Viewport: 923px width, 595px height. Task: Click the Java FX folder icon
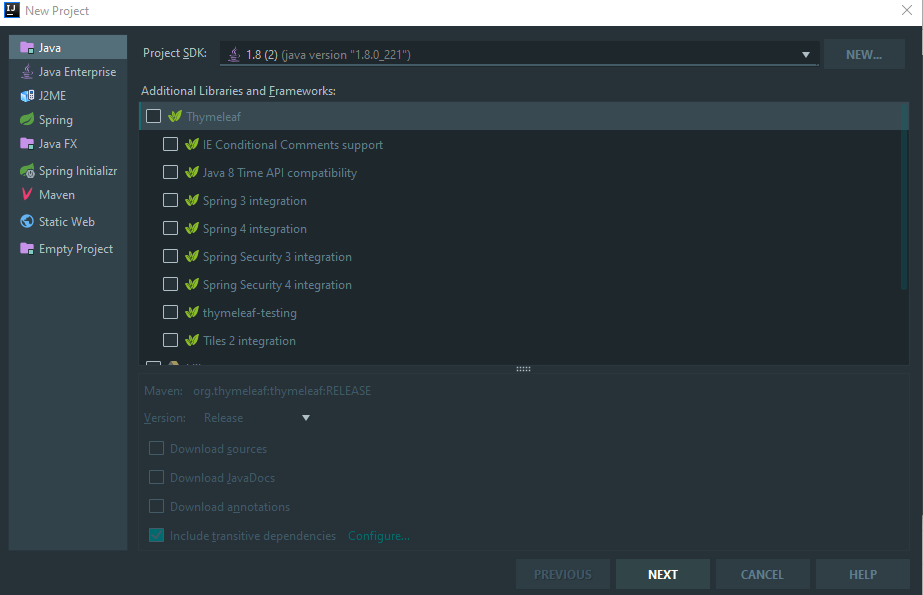(27, 144)
